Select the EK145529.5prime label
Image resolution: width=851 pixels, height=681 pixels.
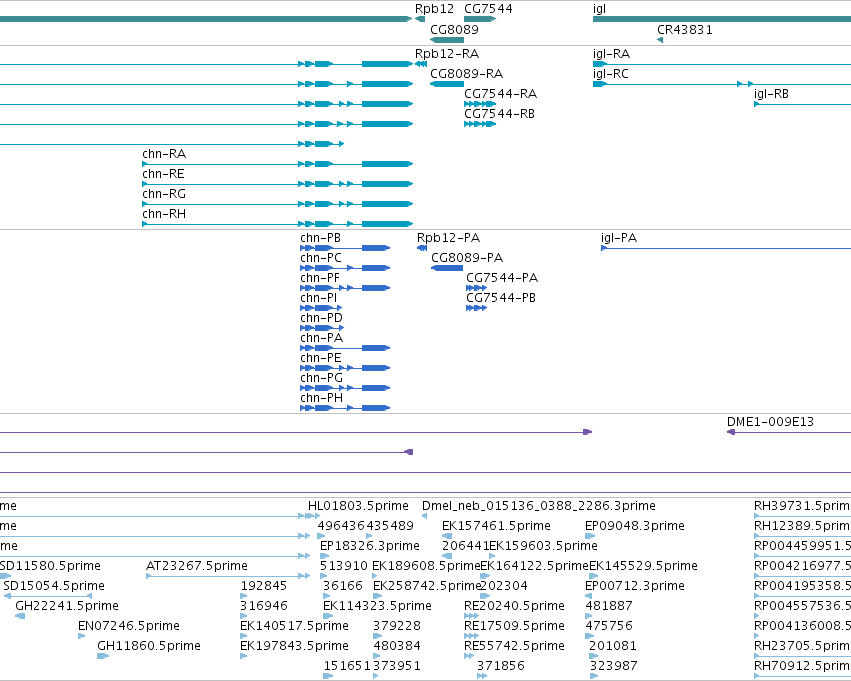(643, 566)
